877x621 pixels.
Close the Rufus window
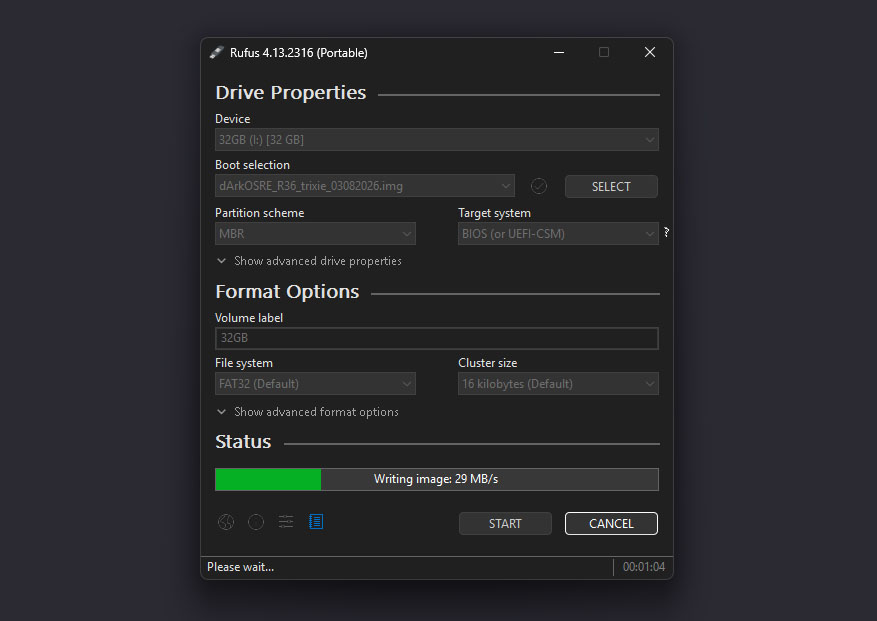pyautogui.click(x=650, y=53)
